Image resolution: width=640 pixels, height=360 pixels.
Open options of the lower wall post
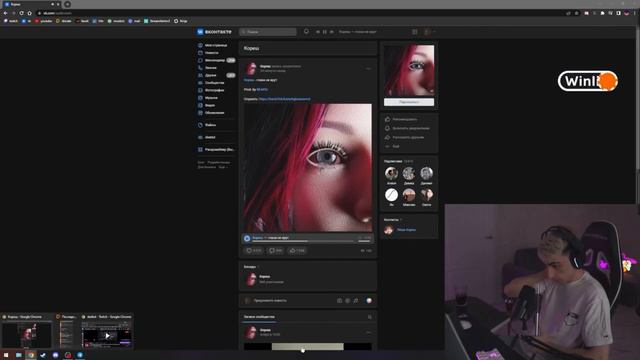368,332
